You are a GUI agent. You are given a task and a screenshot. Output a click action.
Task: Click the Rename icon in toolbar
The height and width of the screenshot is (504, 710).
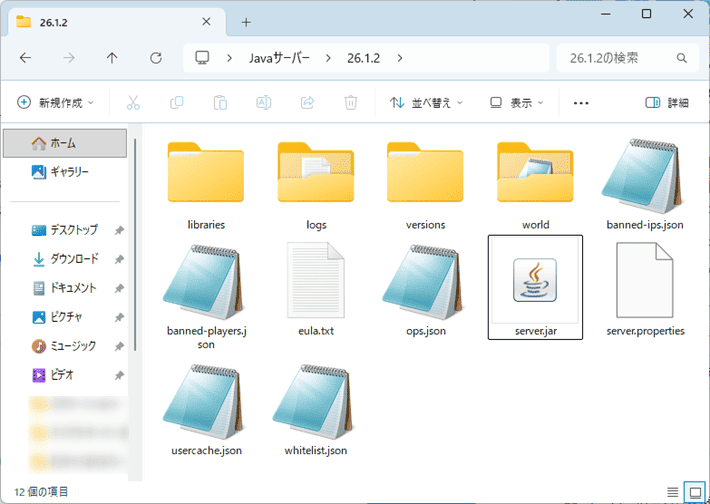264,103
